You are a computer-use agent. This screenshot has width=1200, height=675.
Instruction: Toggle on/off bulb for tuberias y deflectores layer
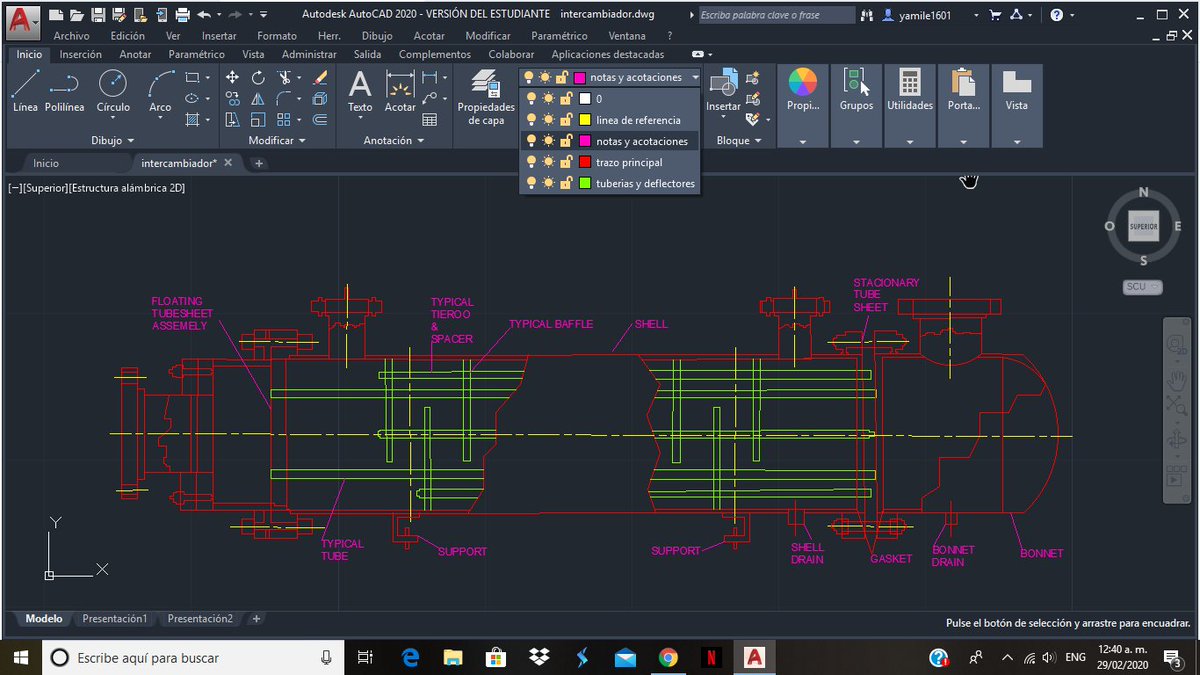531,183
